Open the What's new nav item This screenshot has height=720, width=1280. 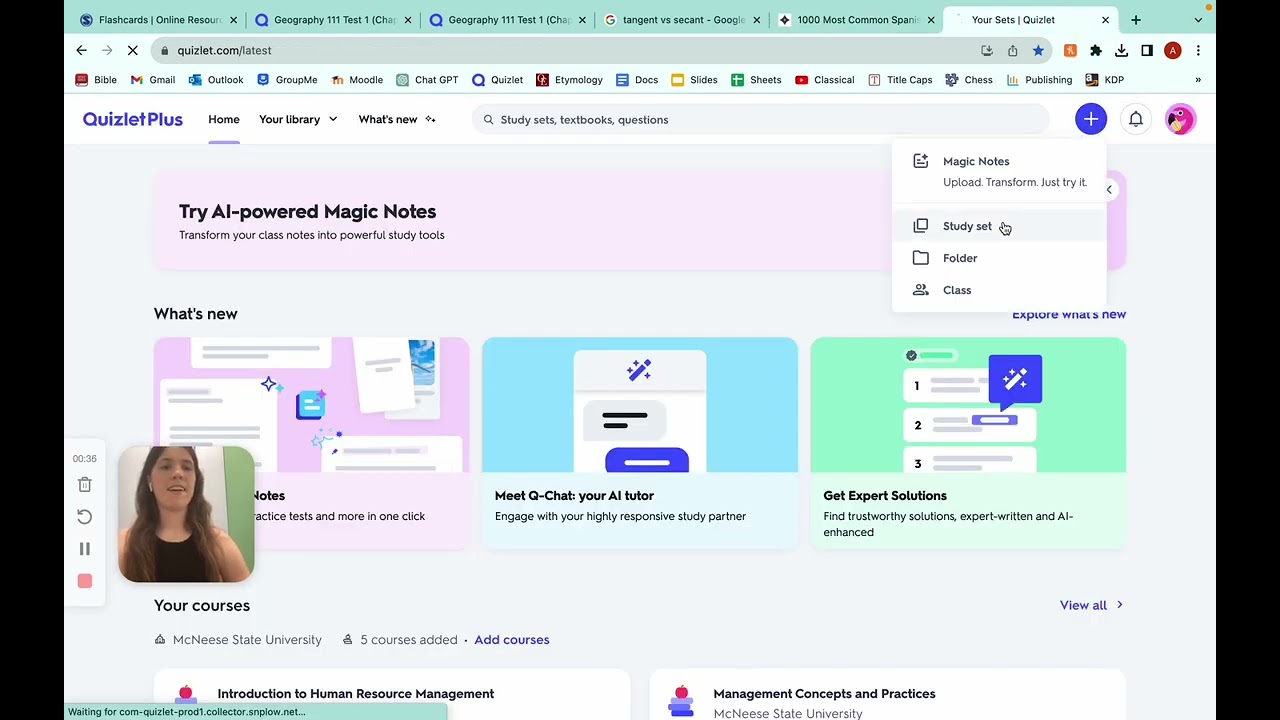click(397, 119)
